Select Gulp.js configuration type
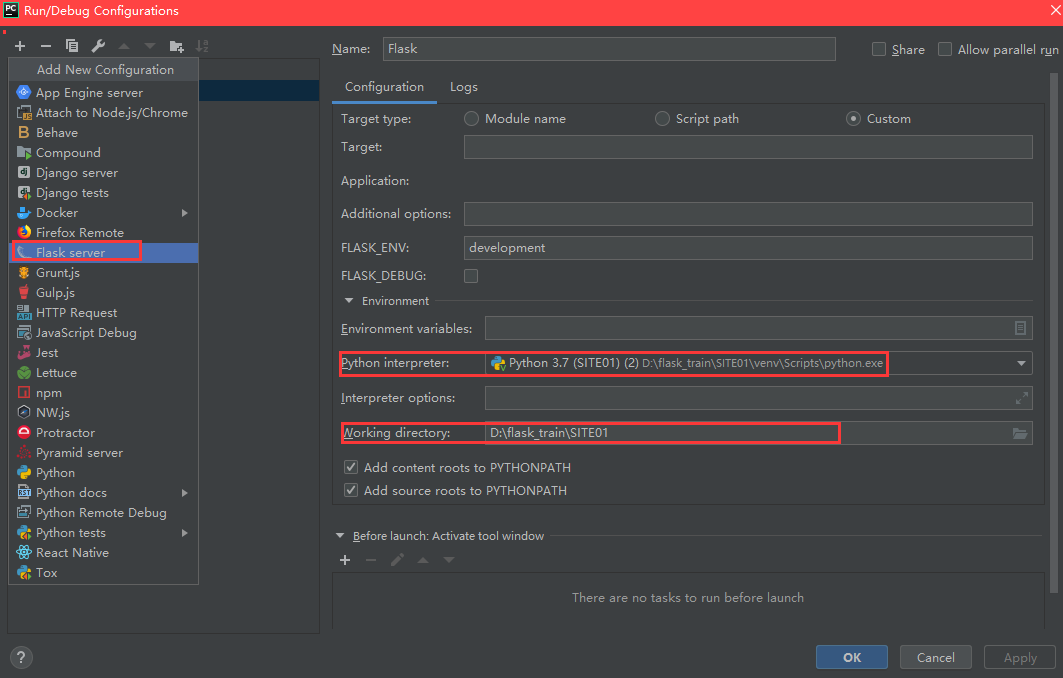1063x678 pixels. pyautogui.click(x=104, y=292)
